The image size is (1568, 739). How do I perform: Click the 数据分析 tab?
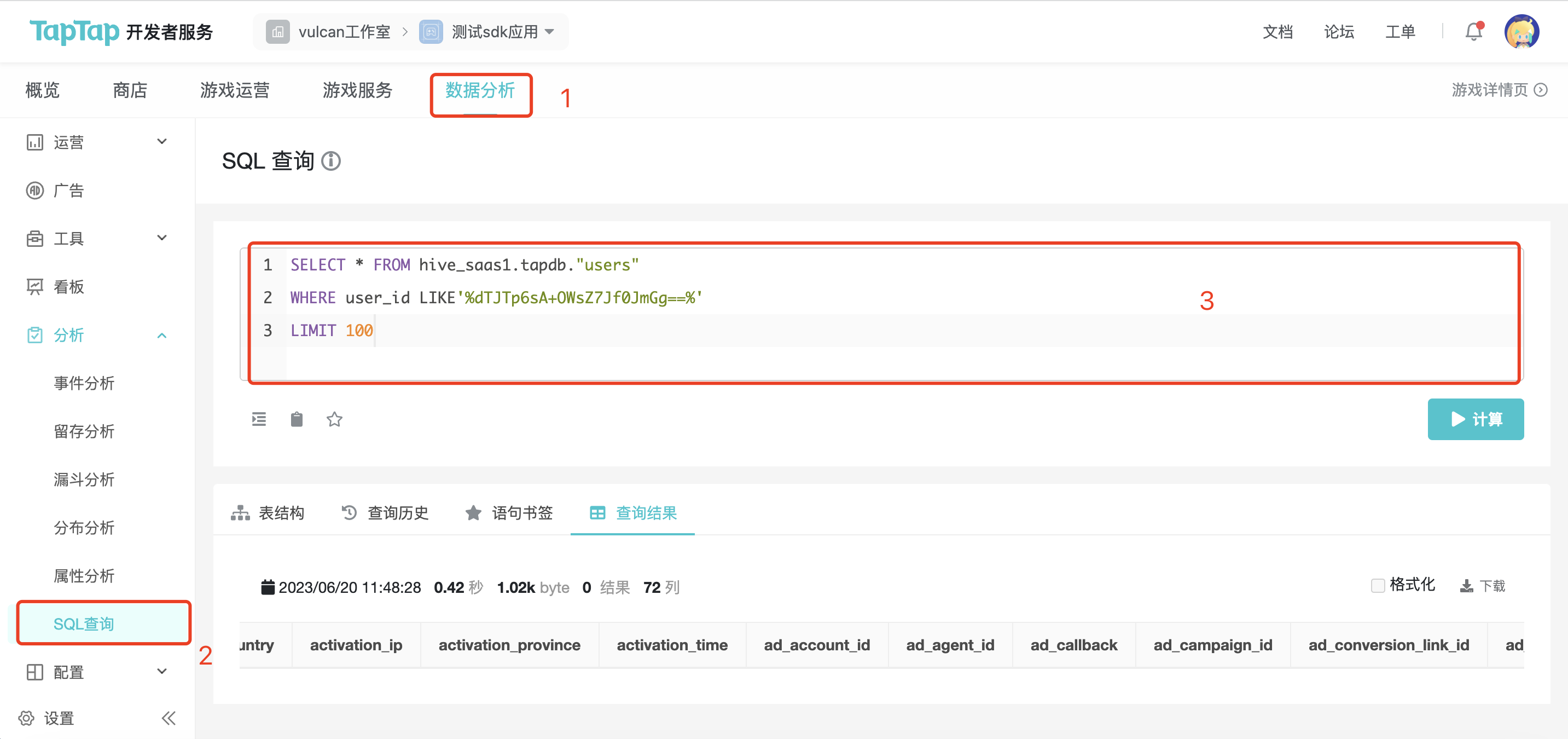pos(480,91)
